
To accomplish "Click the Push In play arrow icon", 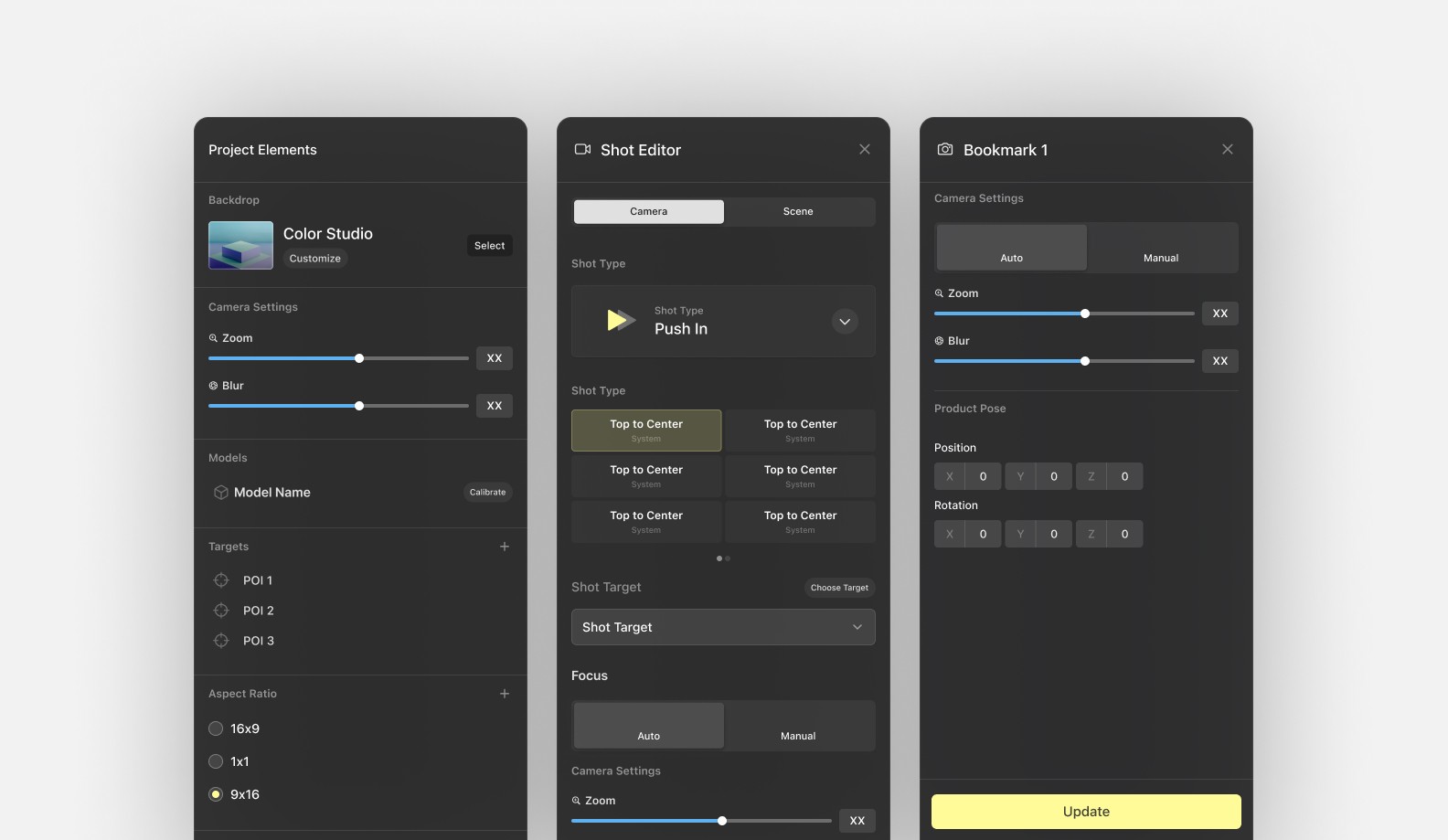I will (x=621, y=321).
